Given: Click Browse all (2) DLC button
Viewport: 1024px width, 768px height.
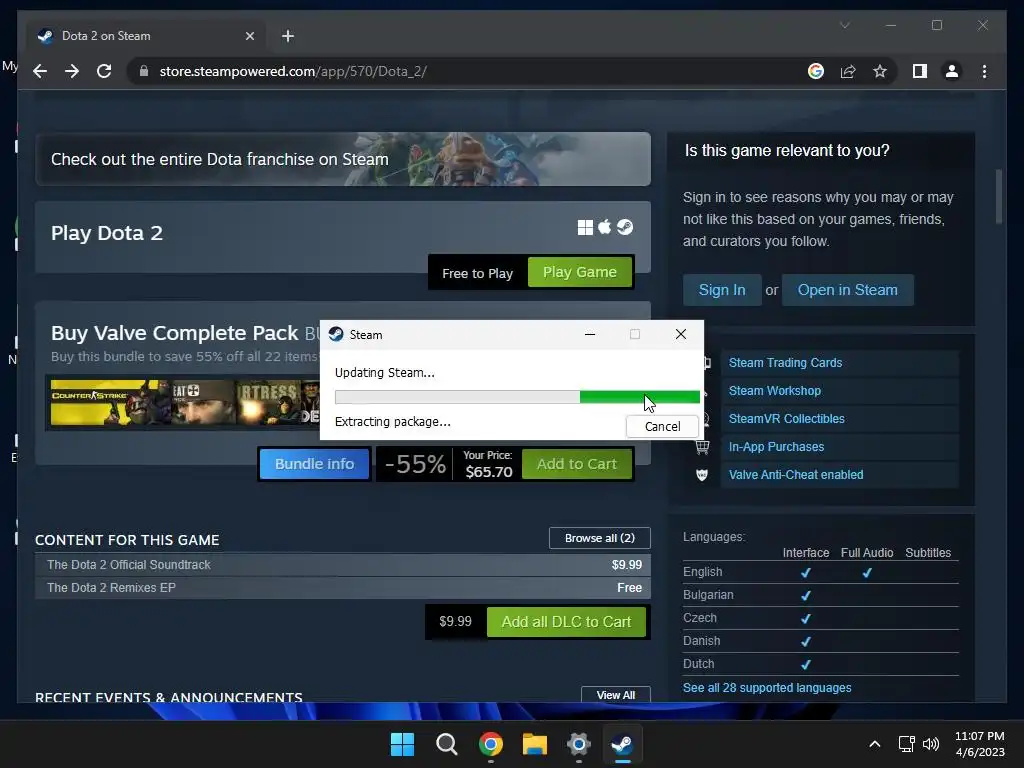Looking at the screenshot, I should 600,538.
